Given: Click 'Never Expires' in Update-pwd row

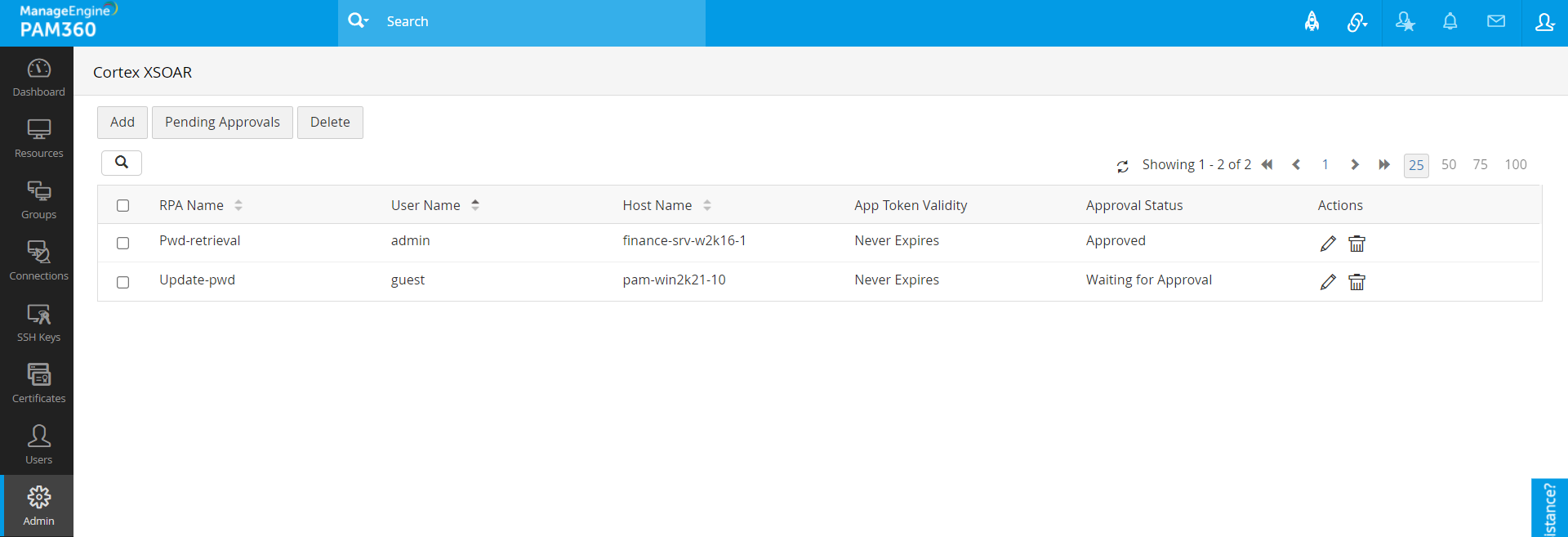Looking at the screenshot, I should [897, 280].
